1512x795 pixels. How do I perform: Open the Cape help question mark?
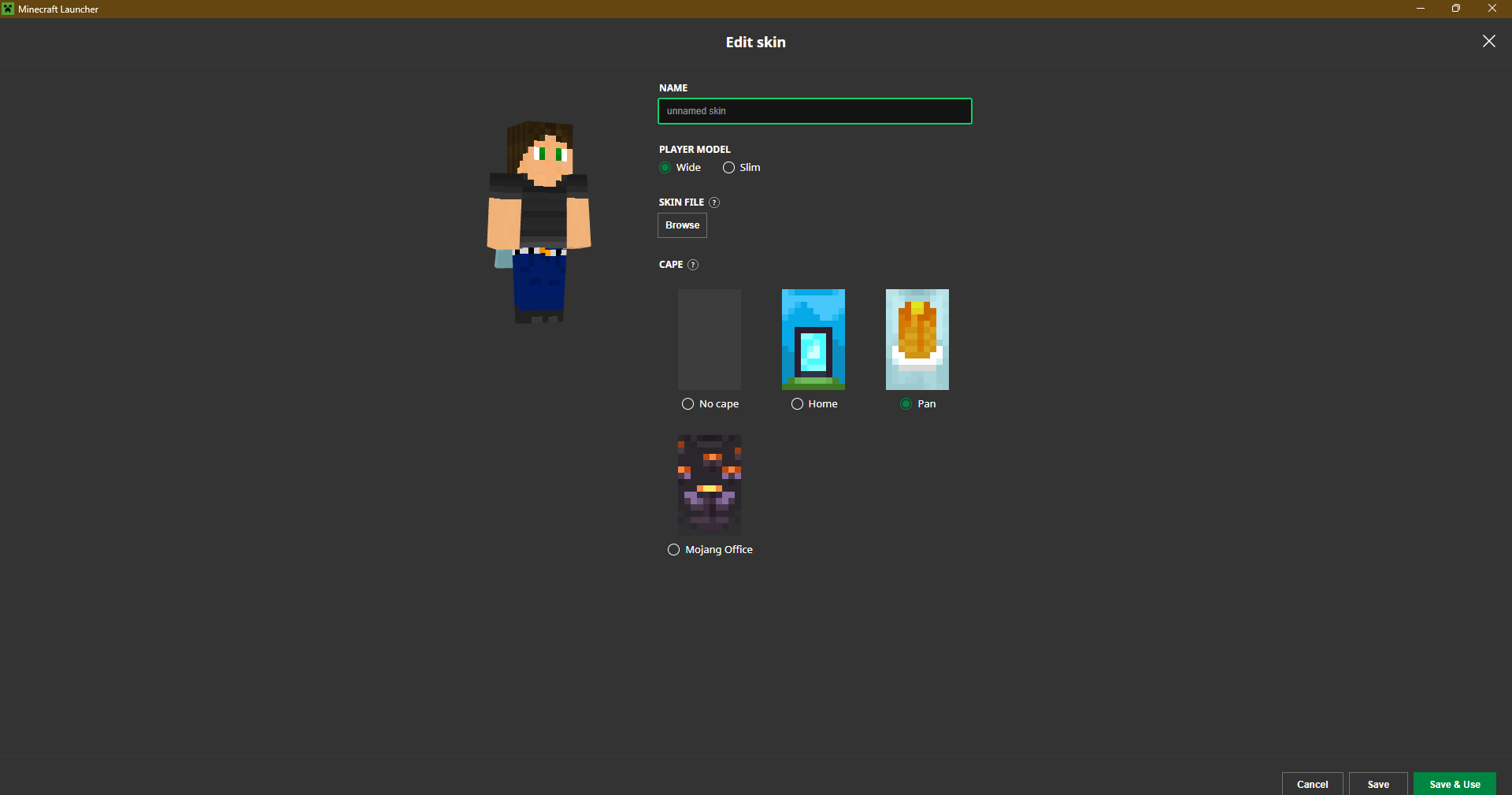point(693,265)
